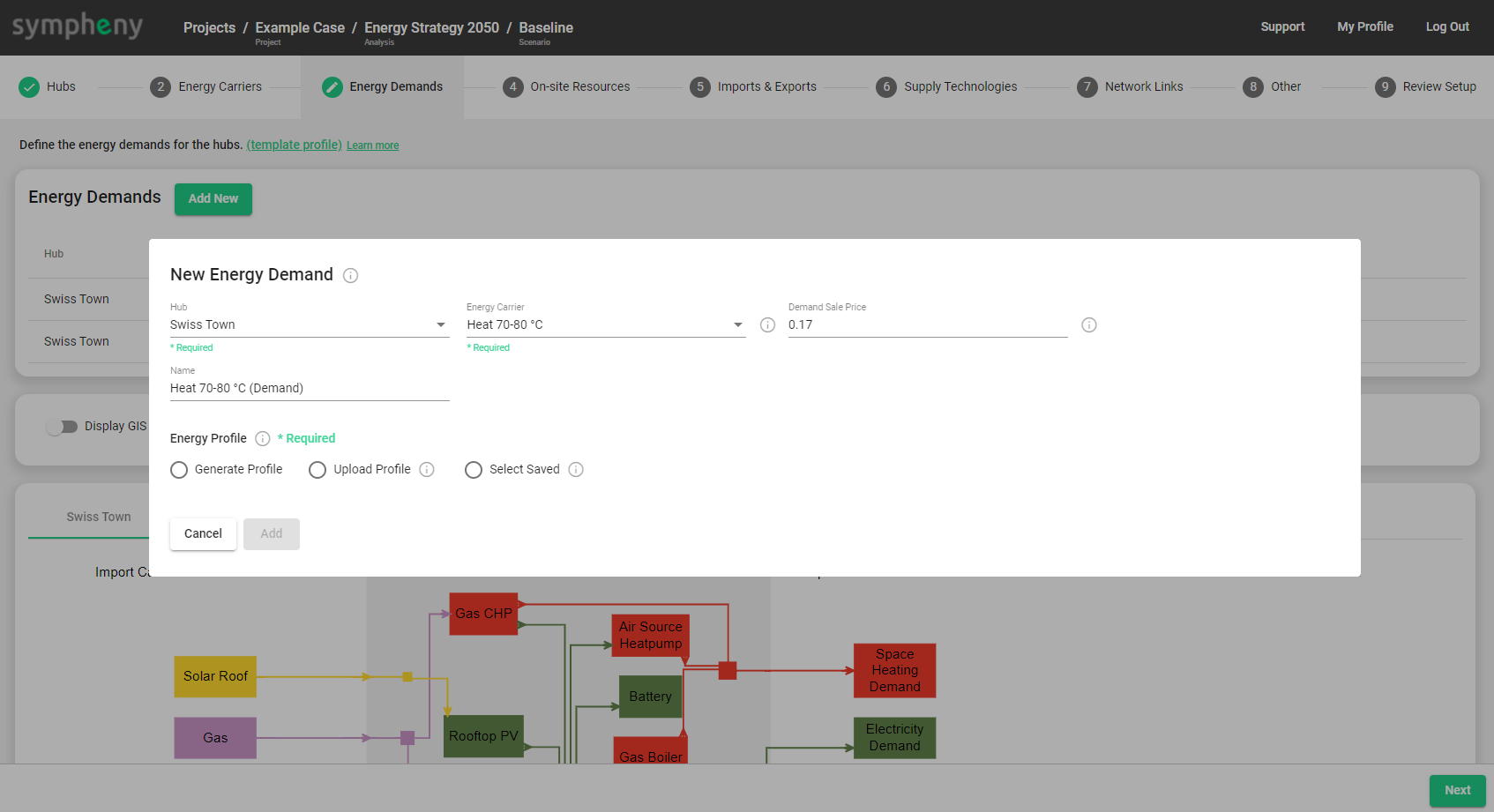
Task: Click the sympheny logo
Action: coord(78,26)
